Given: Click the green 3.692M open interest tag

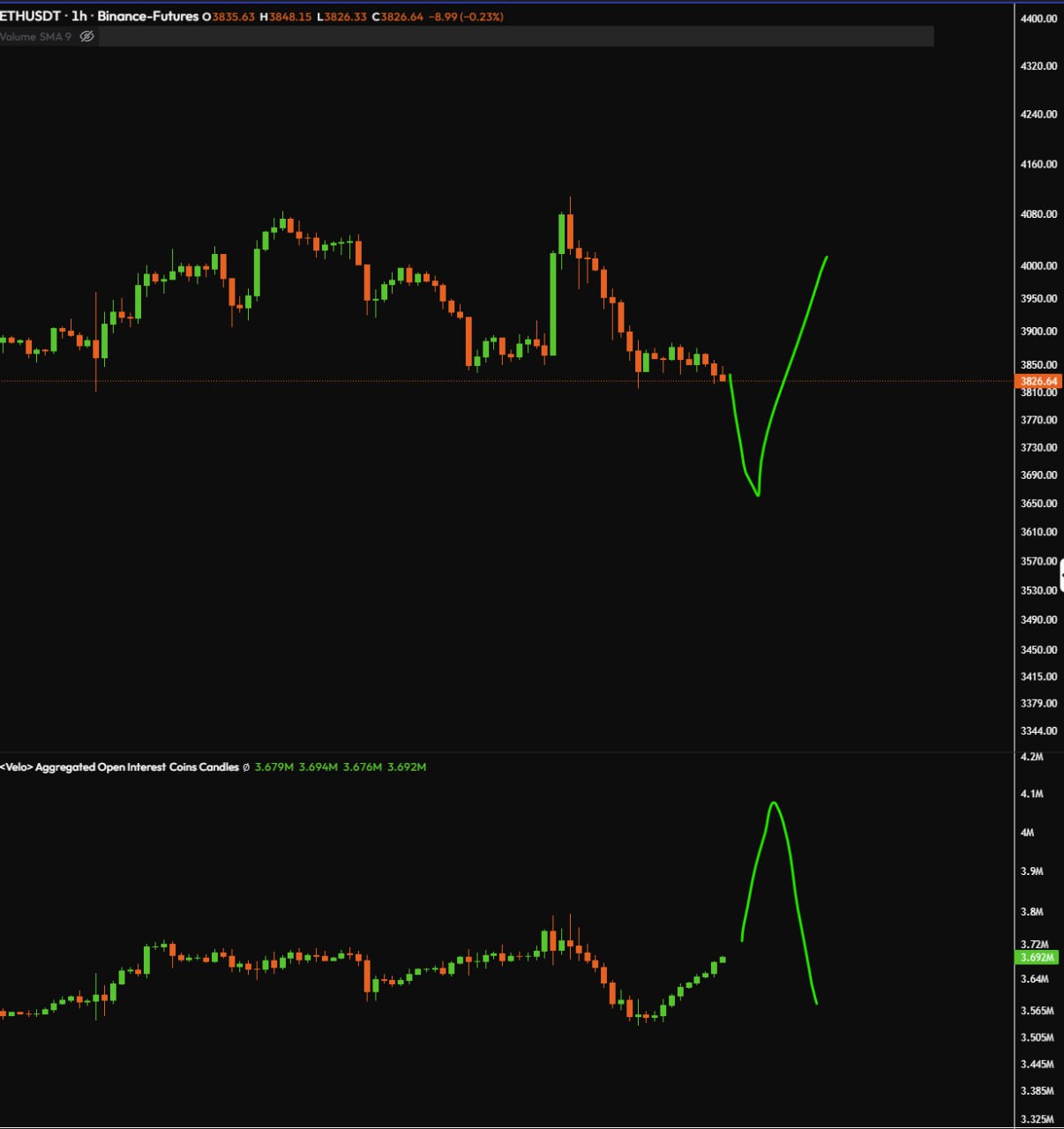Looking at the screenshot, I should [1038, 957].
